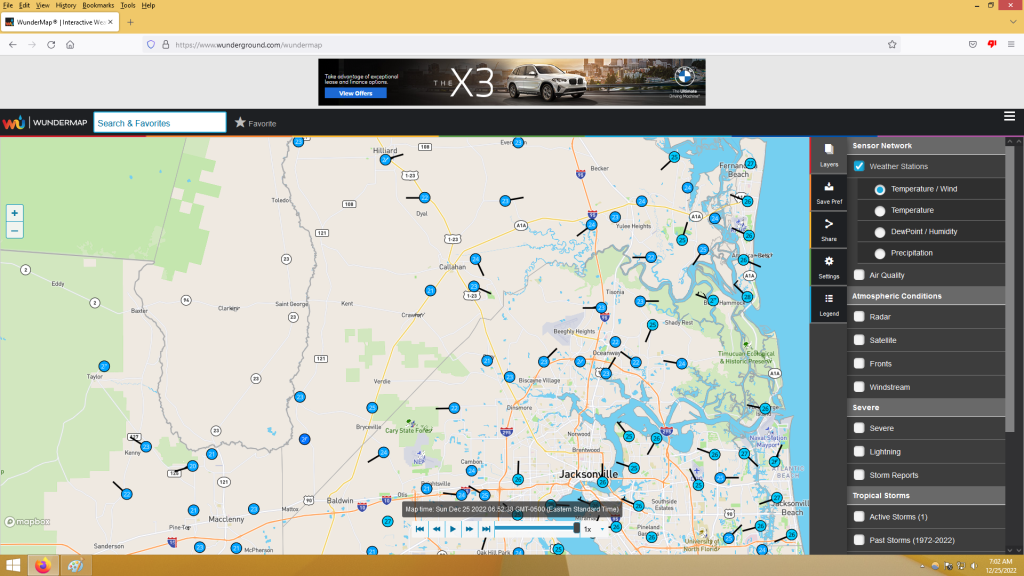Skip to the first animation frame

pos(420,529)
